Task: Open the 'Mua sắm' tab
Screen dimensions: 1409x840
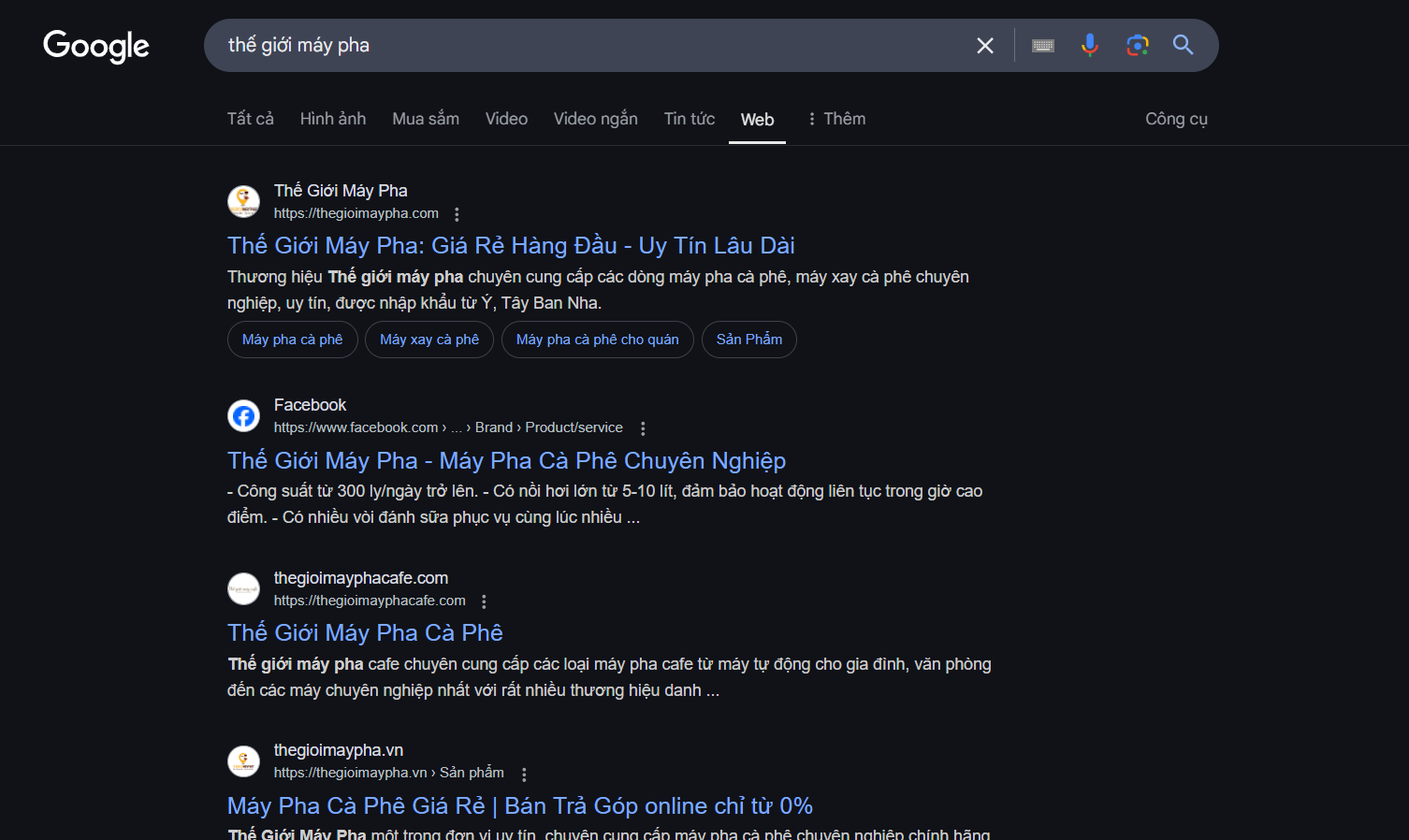Action: 426,119
